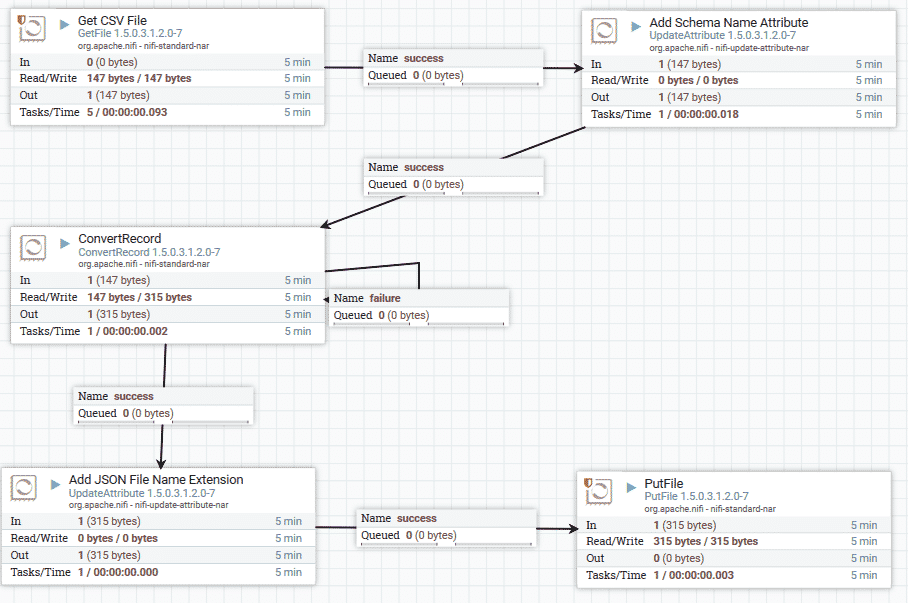Click the Get CSV File processor icon
Image resolution: width=908 pixels, height=603 pixels.
click(33, 30)
